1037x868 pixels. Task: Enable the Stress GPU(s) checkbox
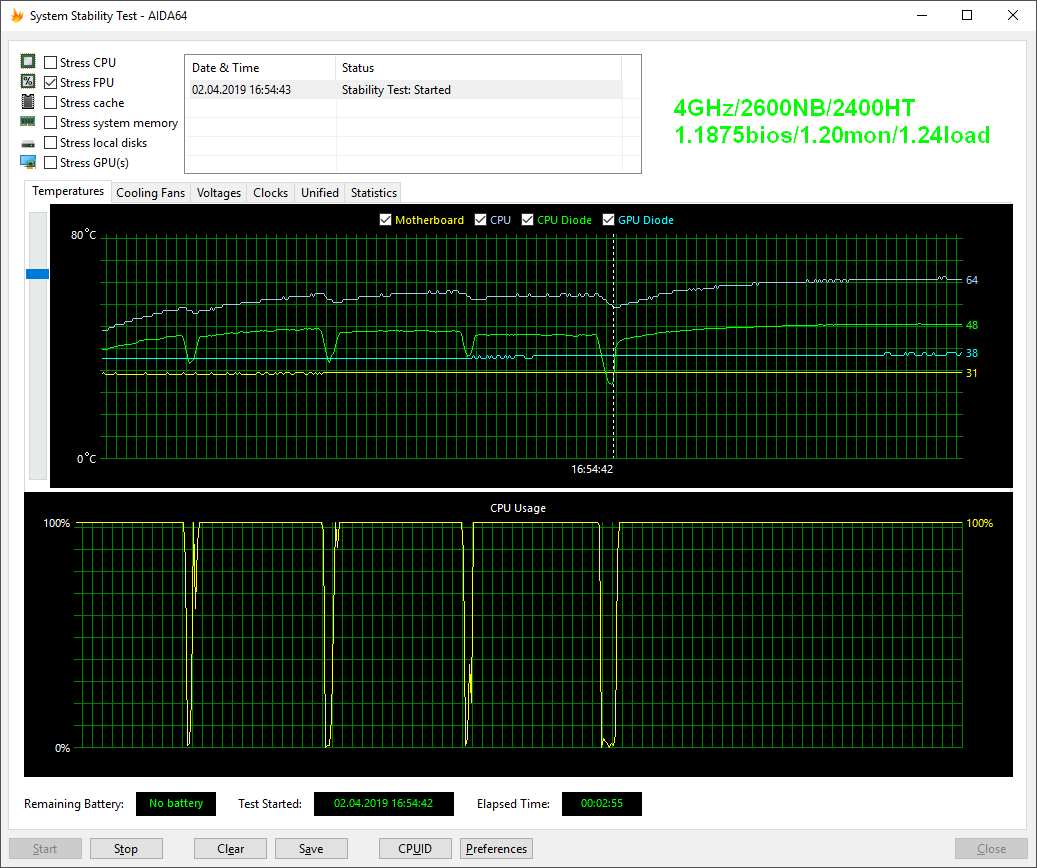50,163
